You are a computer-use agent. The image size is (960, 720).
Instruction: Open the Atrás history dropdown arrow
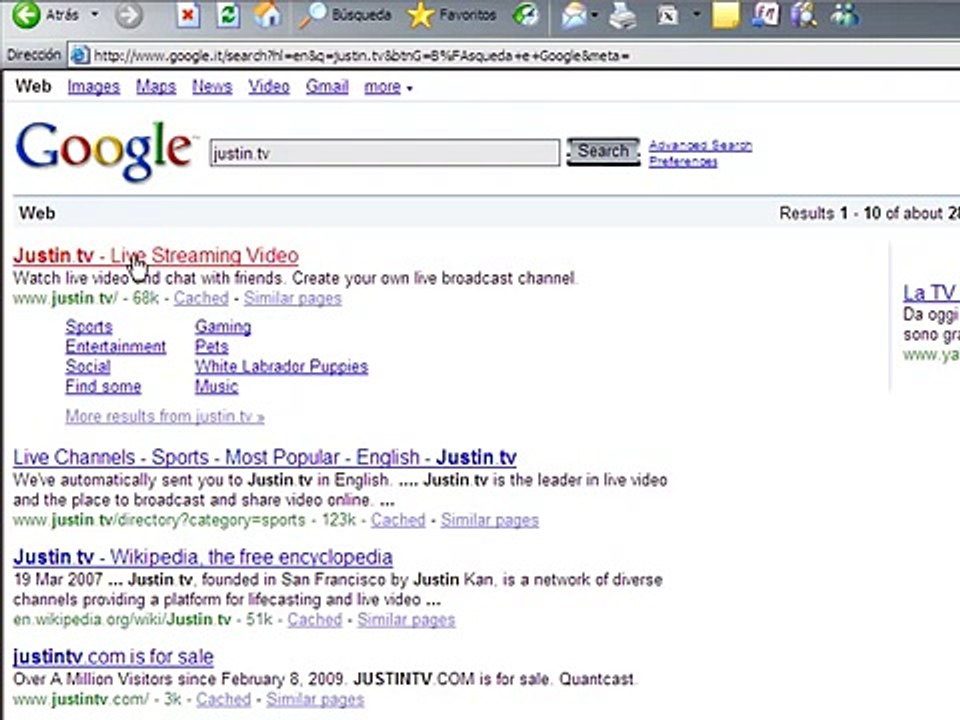[x=95, y=13]
